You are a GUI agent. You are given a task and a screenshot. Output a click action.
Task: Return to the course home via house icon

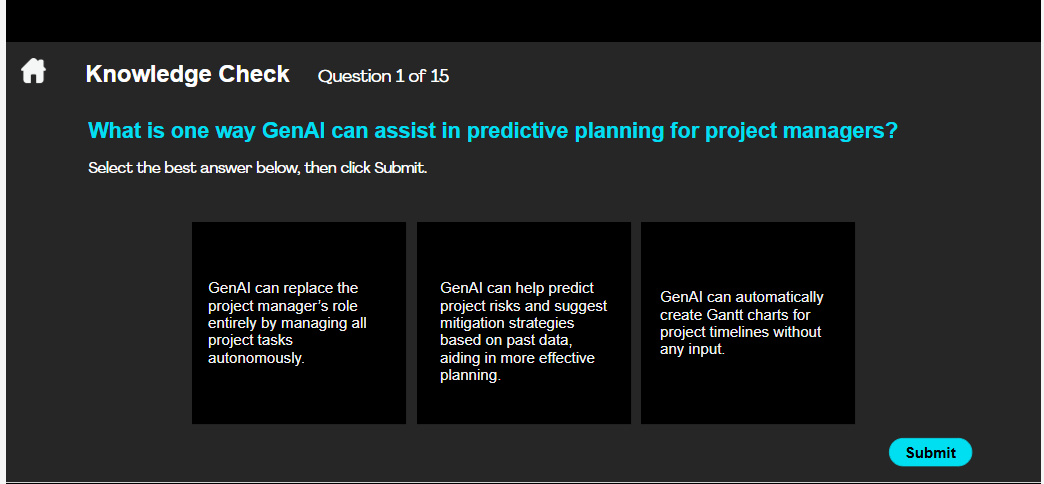[x=33, y=71]
